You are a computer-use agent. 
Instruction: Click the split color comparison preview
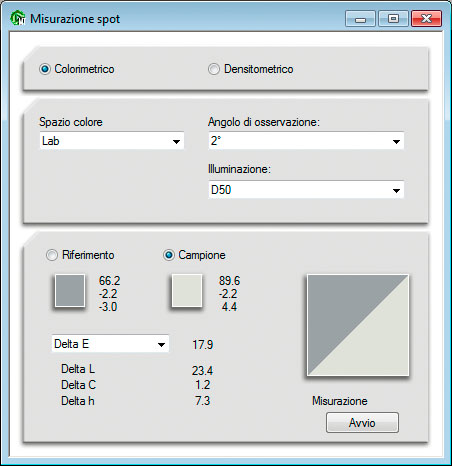tap(358, 325)
